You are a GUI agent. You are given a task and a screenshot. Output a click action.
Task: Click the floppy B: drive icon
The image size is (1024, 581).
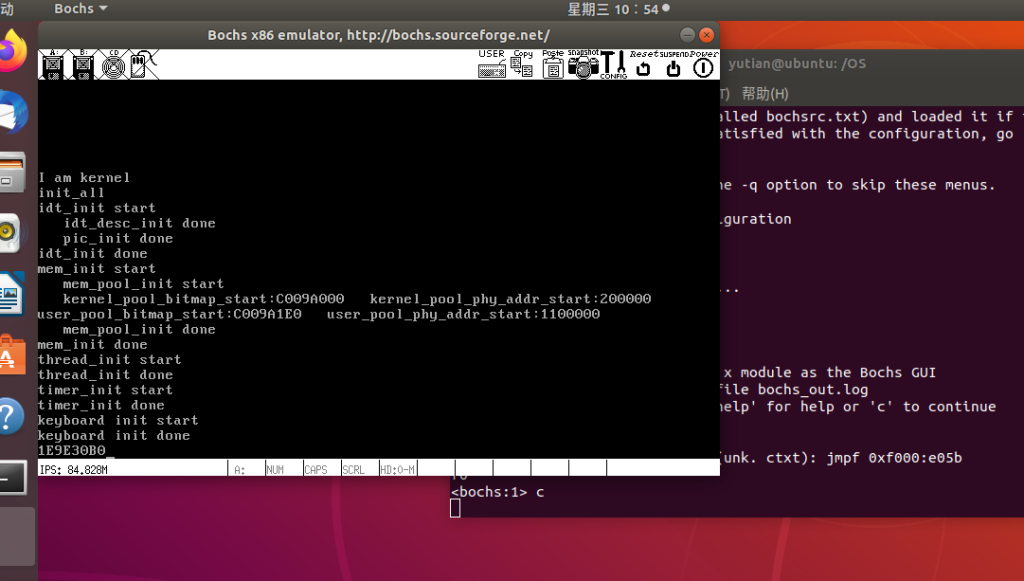click(84, 65)
